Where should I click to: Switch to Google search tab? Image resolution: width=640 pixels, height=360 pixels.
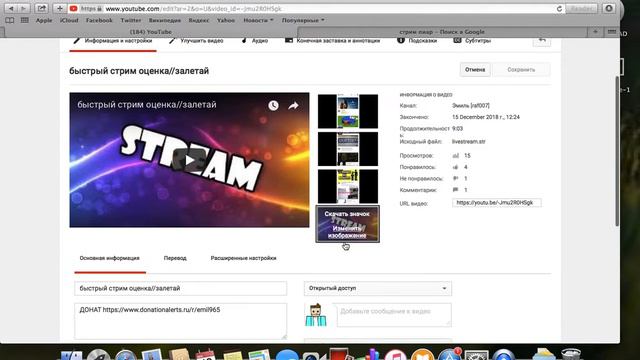(442, 32)
